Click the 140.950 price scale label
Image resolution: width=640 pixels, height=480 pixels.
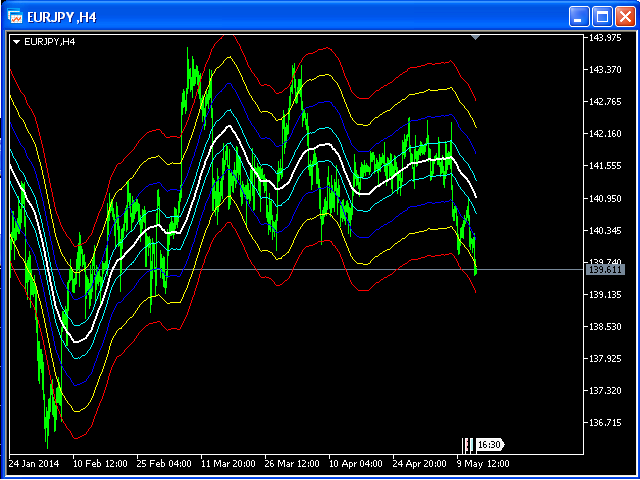[x=605, y=198]
